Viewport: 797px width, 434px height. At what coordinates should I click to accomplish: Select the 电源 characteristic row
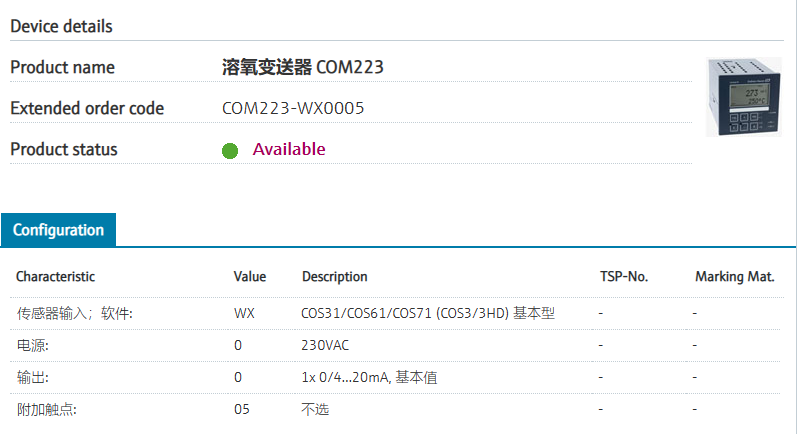coord(395,346)
